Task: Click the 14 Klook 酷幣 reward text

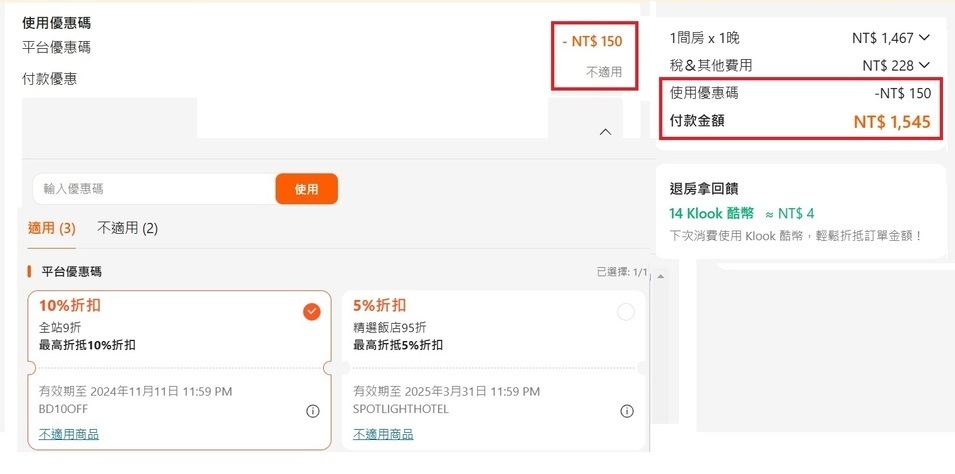Action: pos(711,213)
